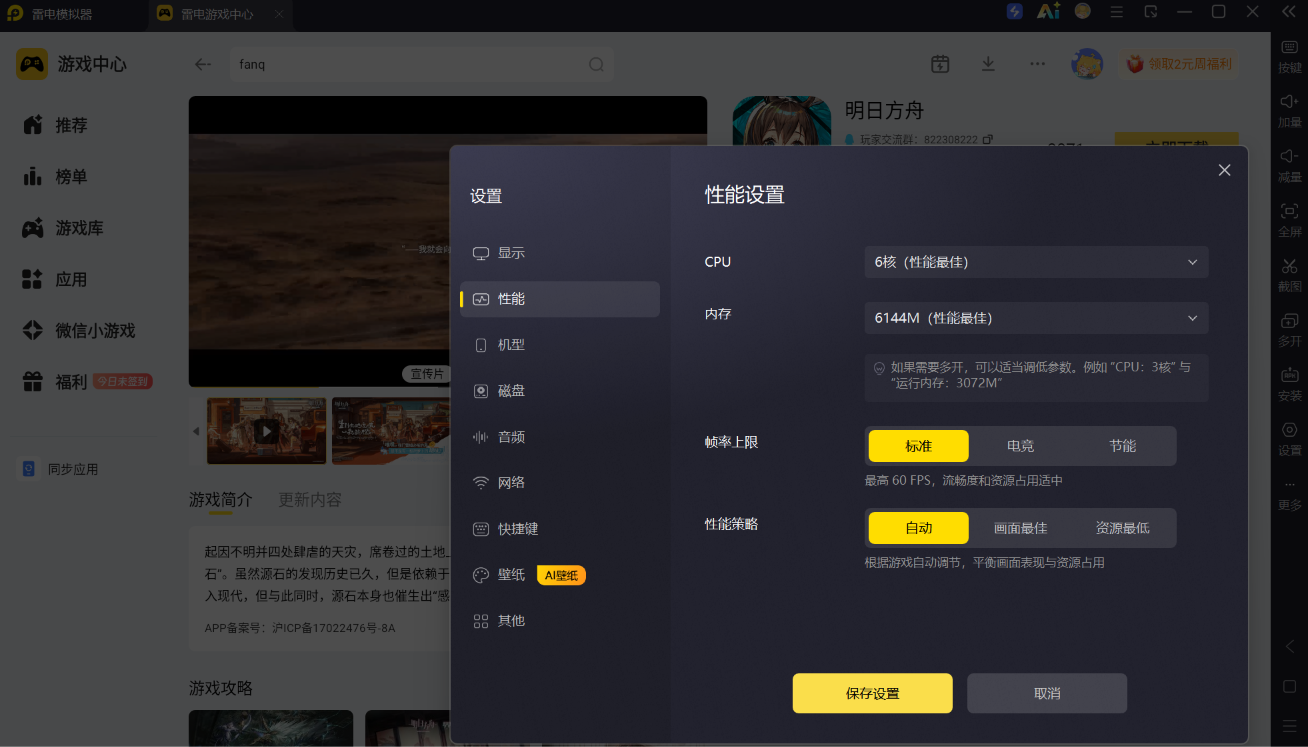Expand the 内存 6144M dropdown
This screenshot has height=747, width=1308.
[1037, 318]
